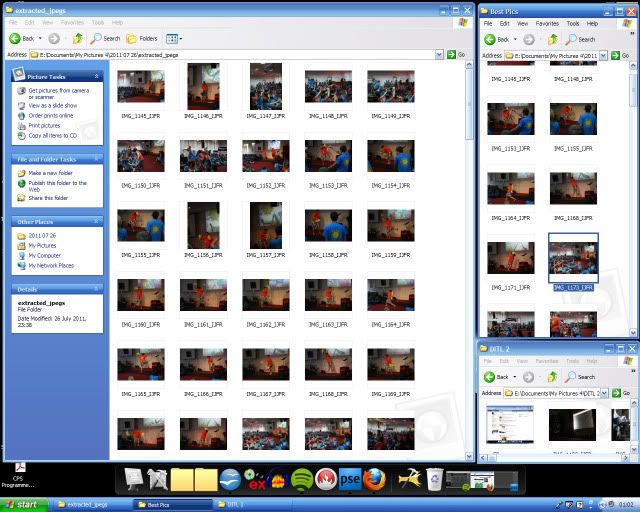Click Up folder icon in DITL 2
This screenshot has height=512, width=640.
(x=552, y=377)
